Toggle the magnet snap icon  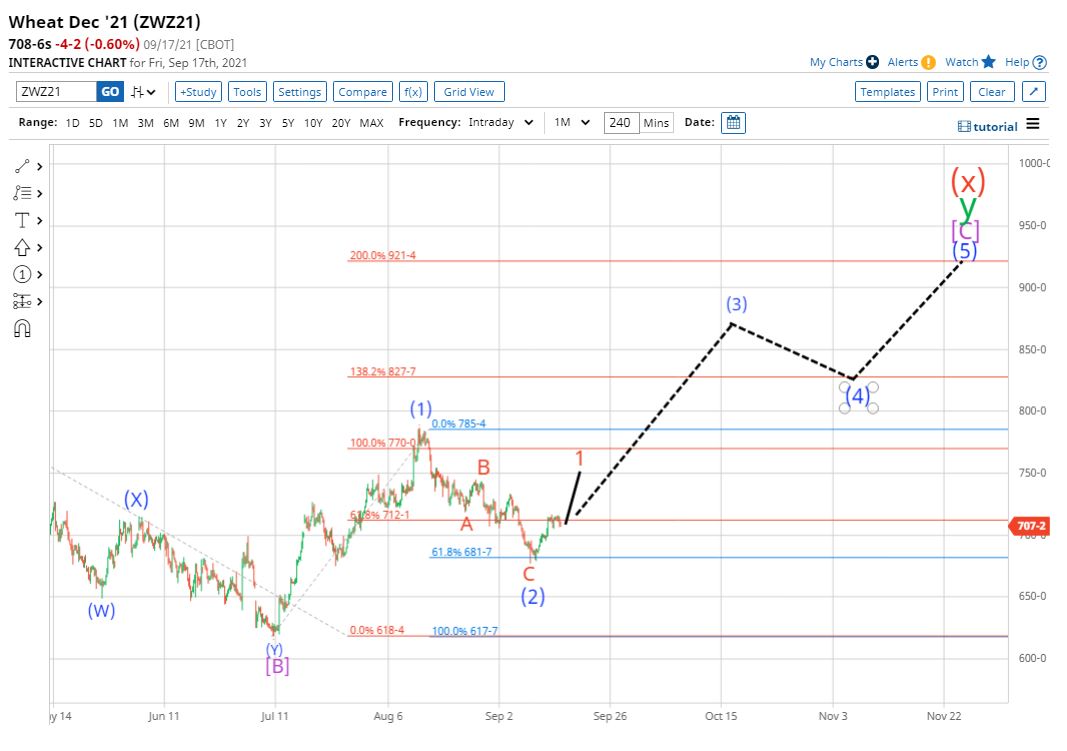tap(22, 329)
